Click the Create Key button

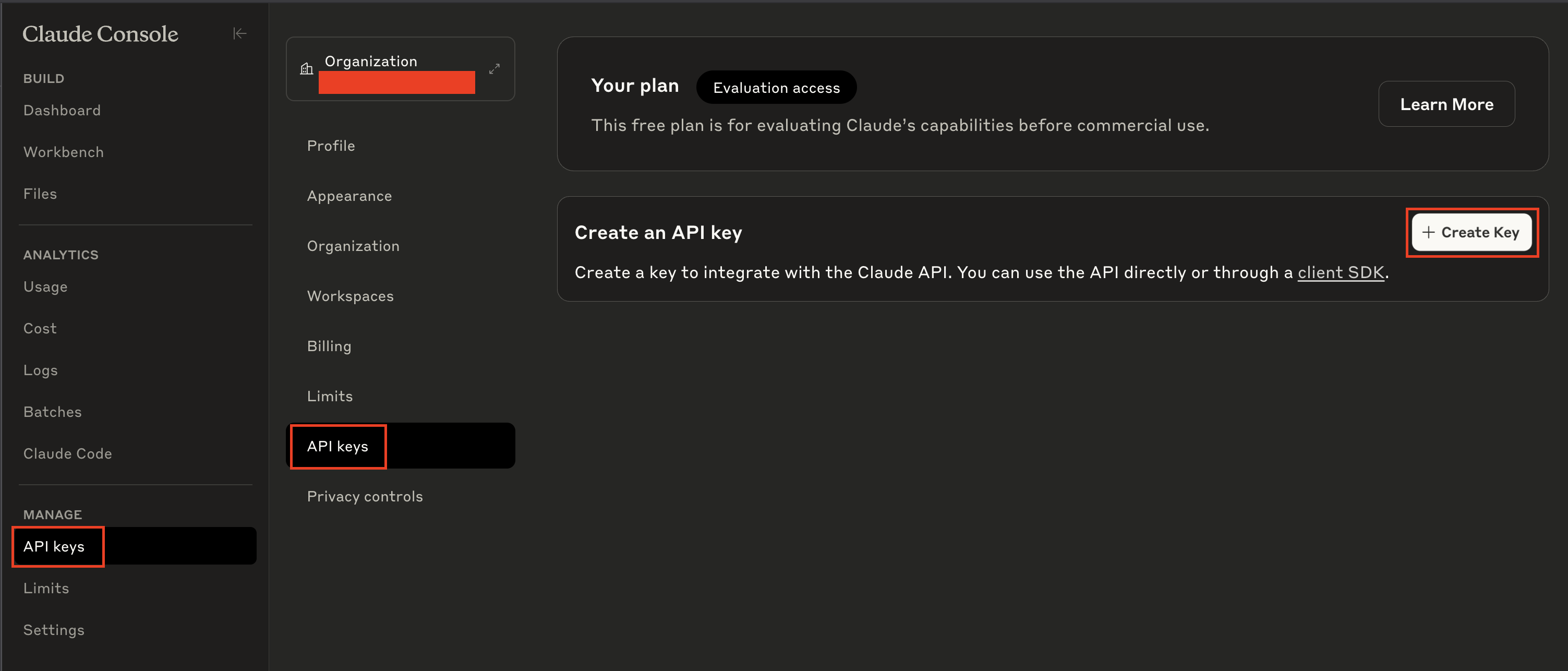[1471, 232]
